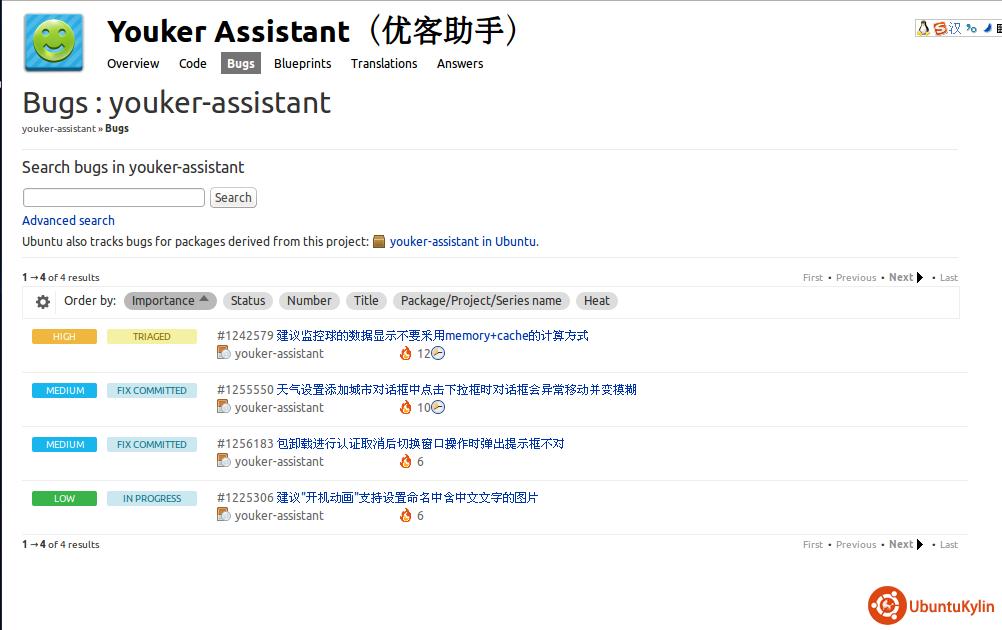
Task: Open the Translations tab
Action: (384, 63)
